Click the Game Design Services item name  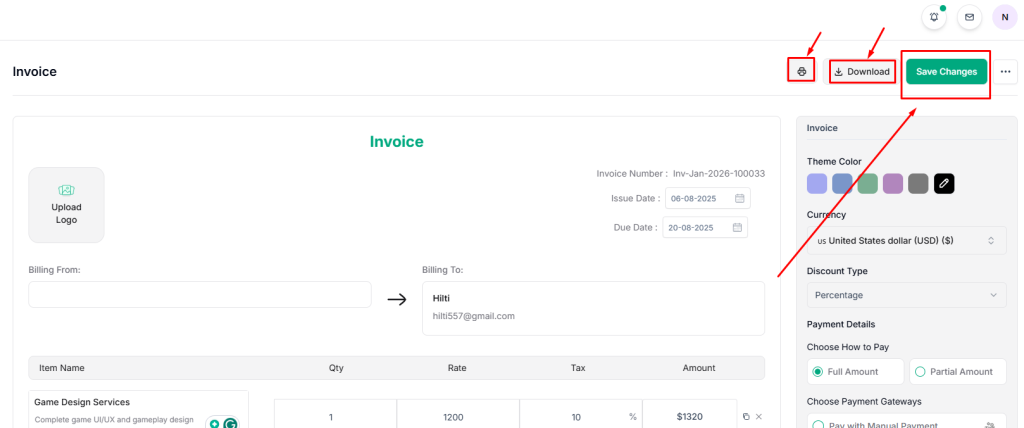82,402
